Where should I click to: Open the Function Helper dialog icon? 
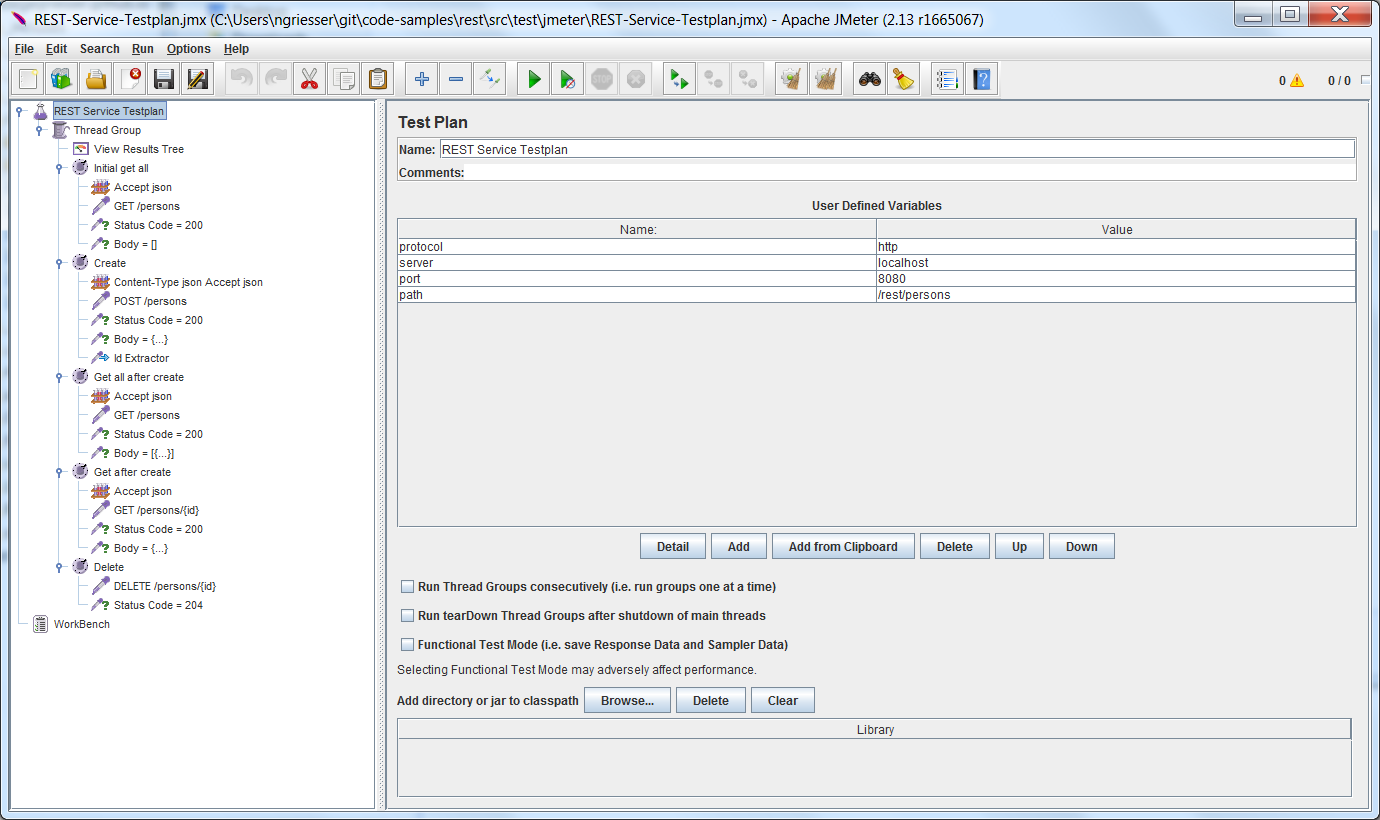click(x=948, y=79)
